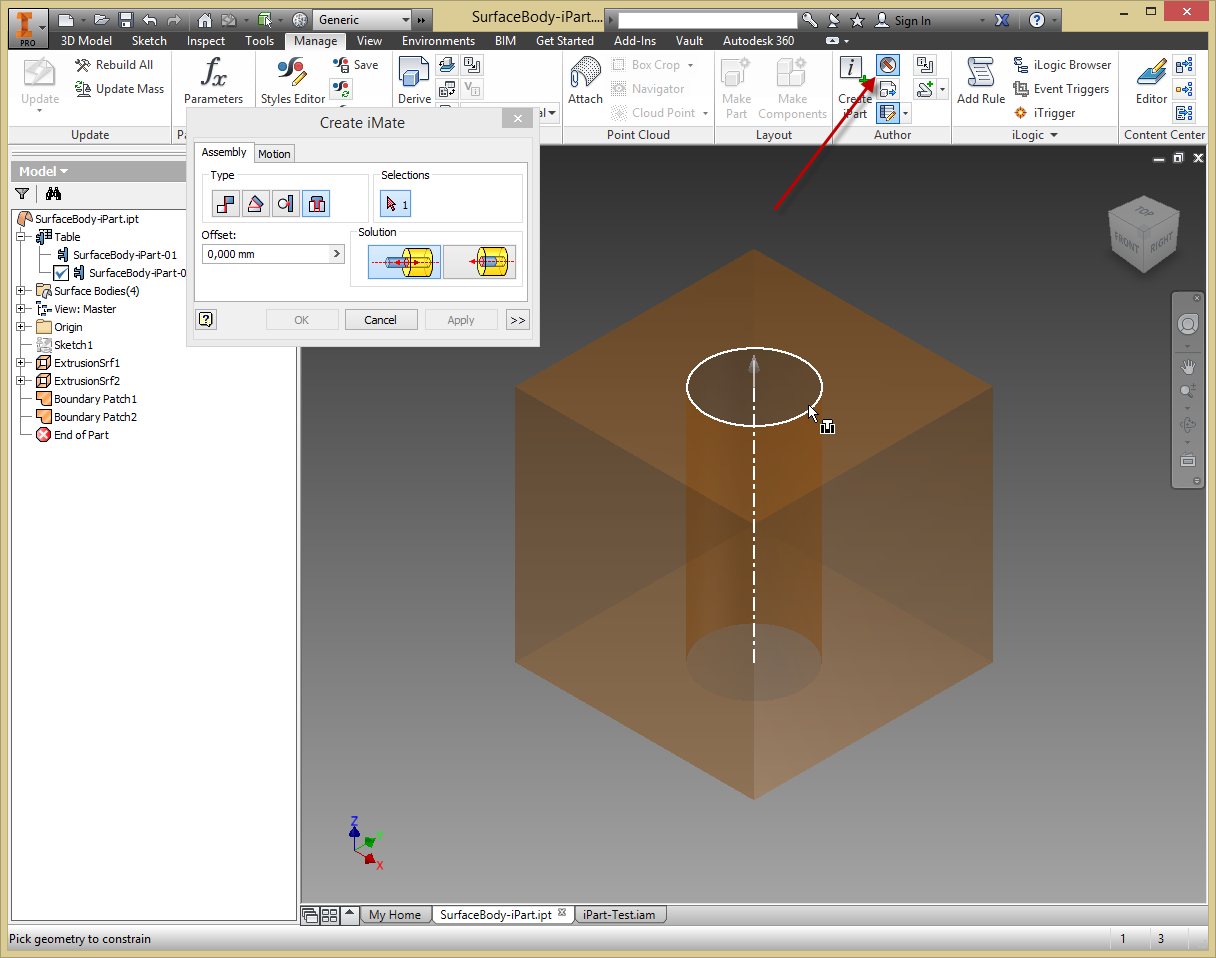Open the Inspect ribbon tab
This screenshot has width=1216, height=958.
pyautogui.click(x=205, y=41)
